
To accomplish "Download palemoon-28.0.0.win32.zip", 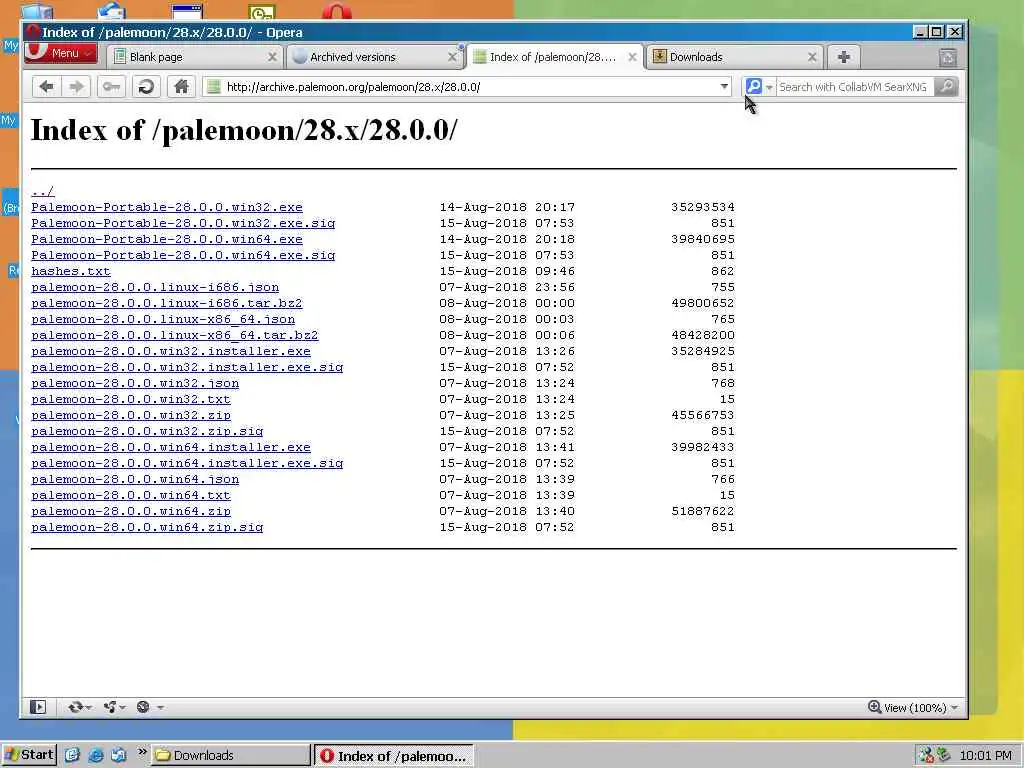I will pos(131,415).
